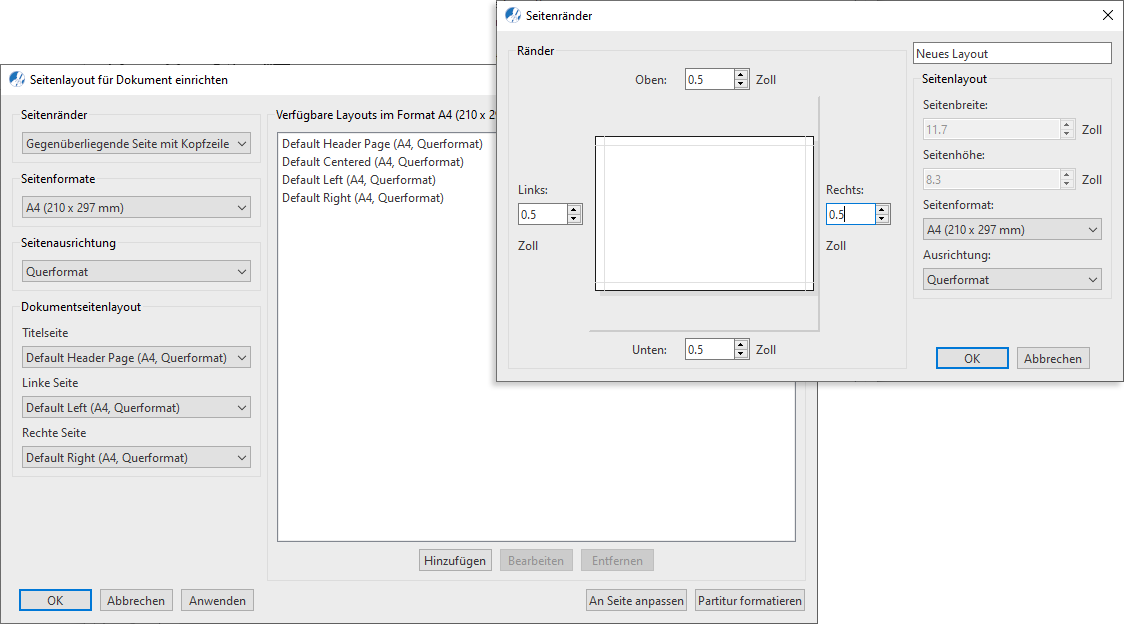Increase the Links margin spinner value

[x=574, y=210]
